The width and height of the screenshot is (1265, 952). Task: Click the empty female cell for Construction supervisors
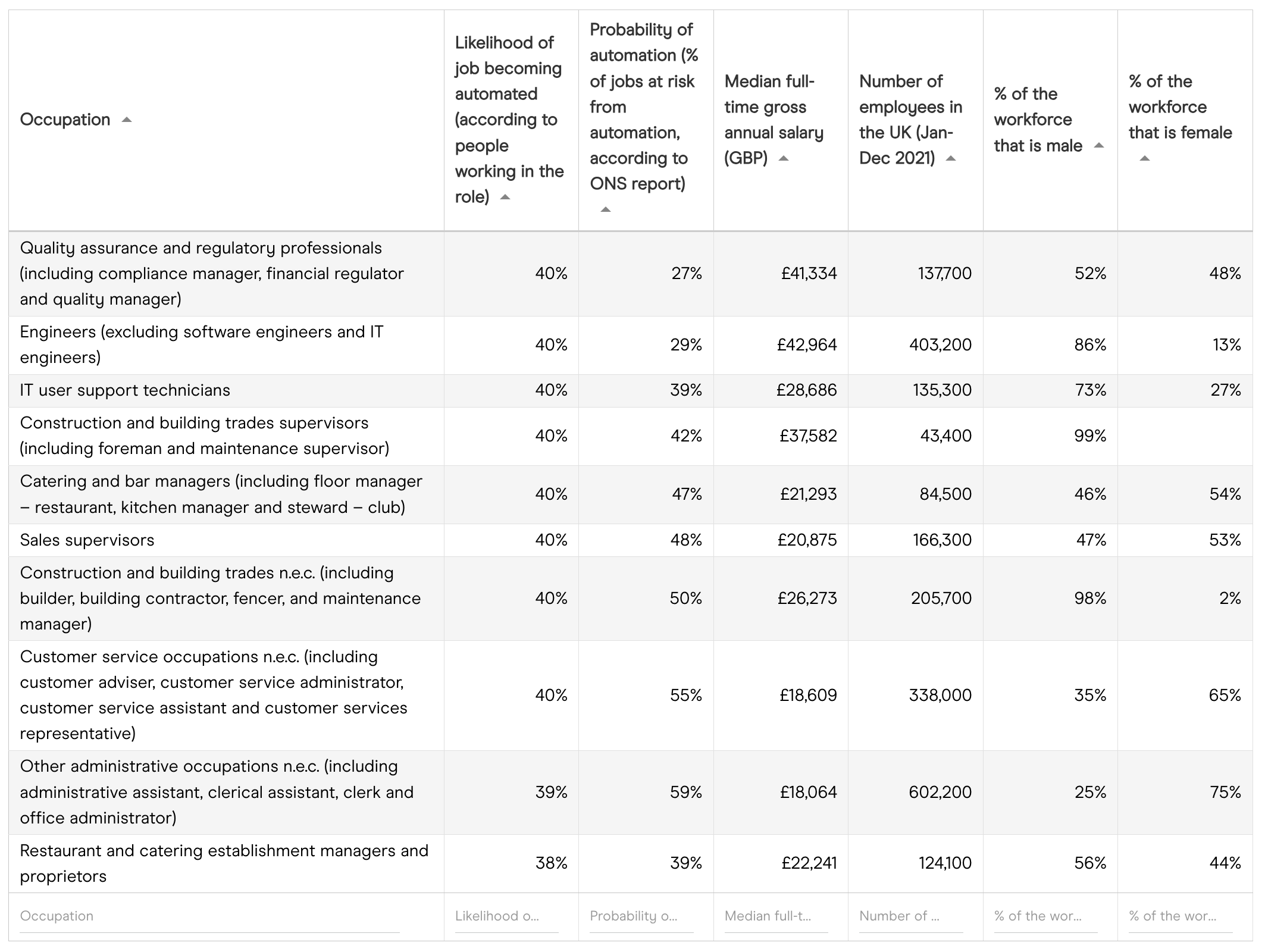pyautogui.click(x=1185, y=436)
